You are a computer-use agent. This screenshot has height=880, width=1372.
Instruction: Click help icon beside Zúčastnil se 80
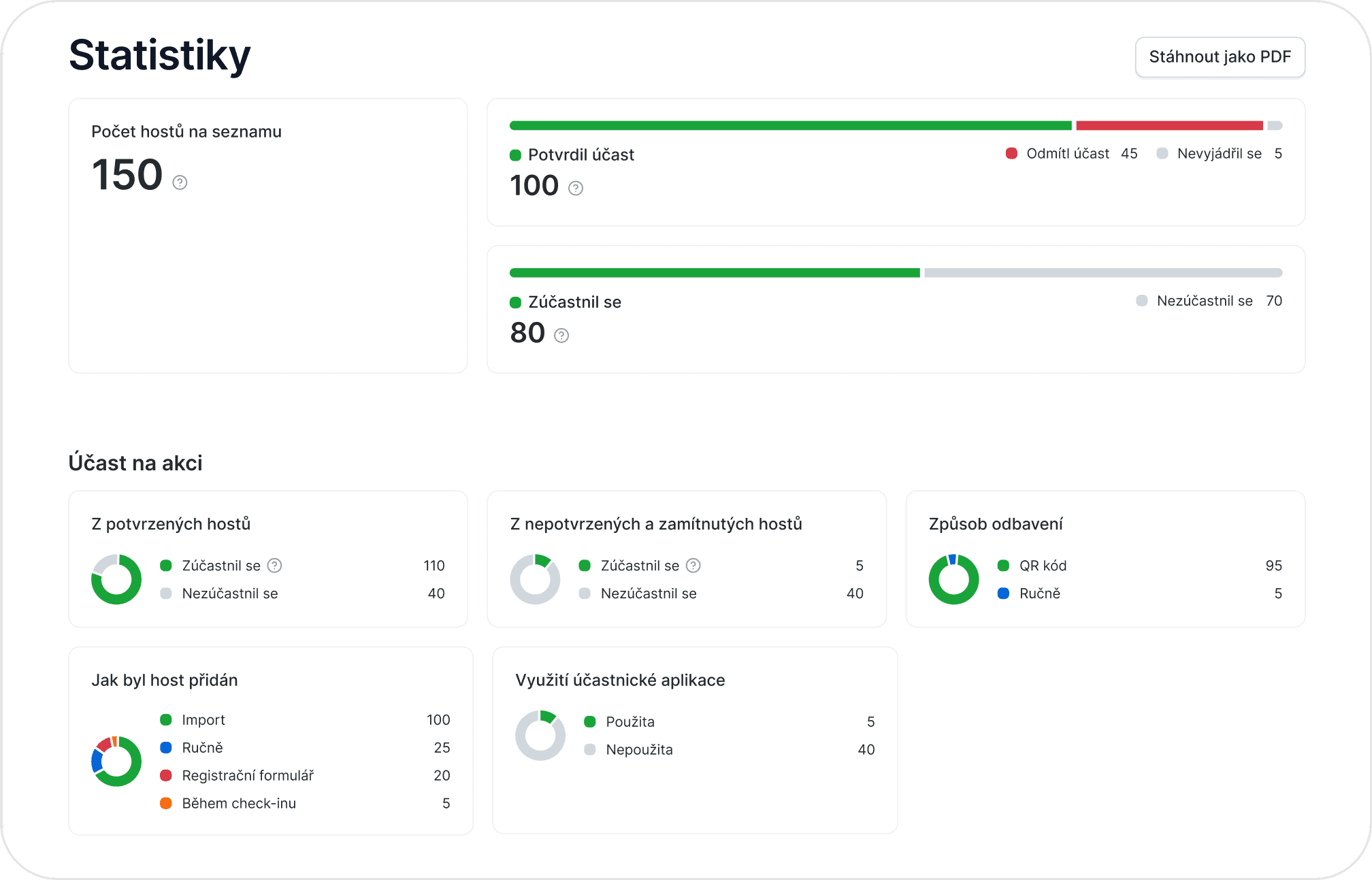tap(561, 335)
